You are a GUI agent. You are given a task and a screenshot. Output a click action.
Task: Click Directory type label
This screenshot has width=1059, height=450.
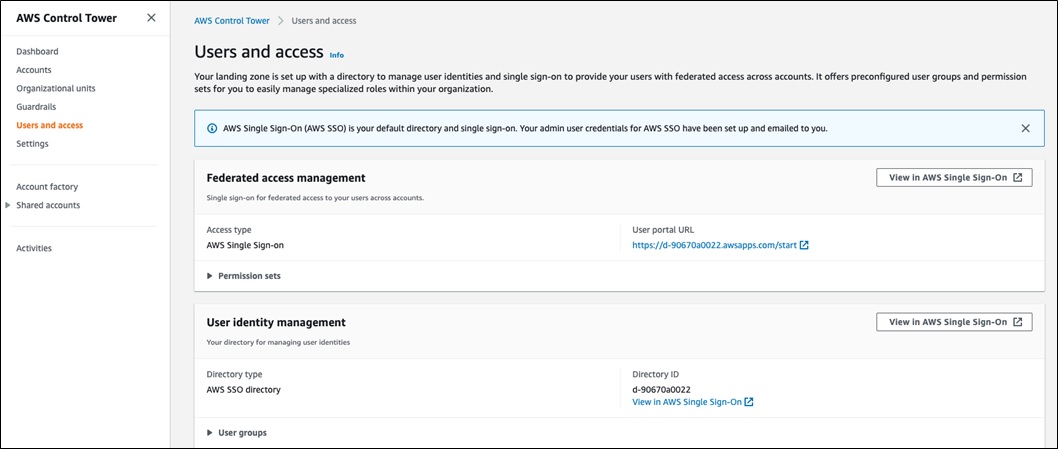pyautogui.click(x=234, y=374)
